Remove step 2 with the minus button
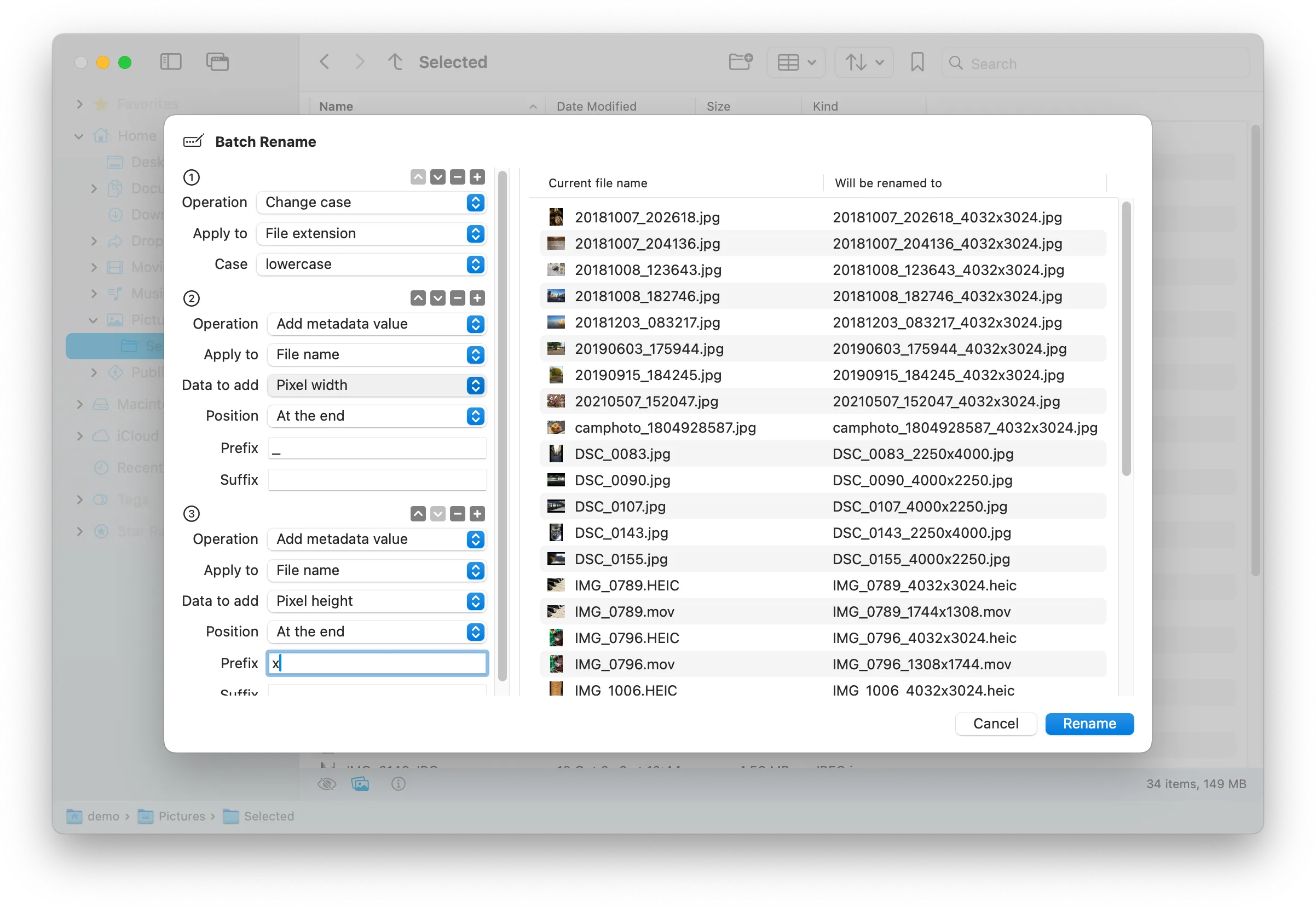The height and width of the screenshot is (907, 1316). [x=457, y=298]
